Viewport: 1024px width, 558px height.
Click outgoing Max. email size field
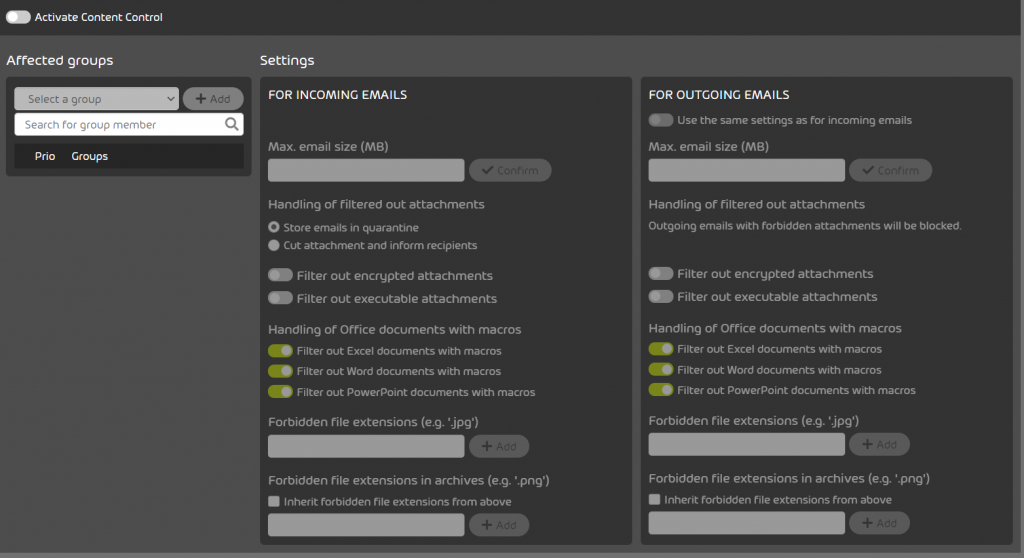(746, 171)
